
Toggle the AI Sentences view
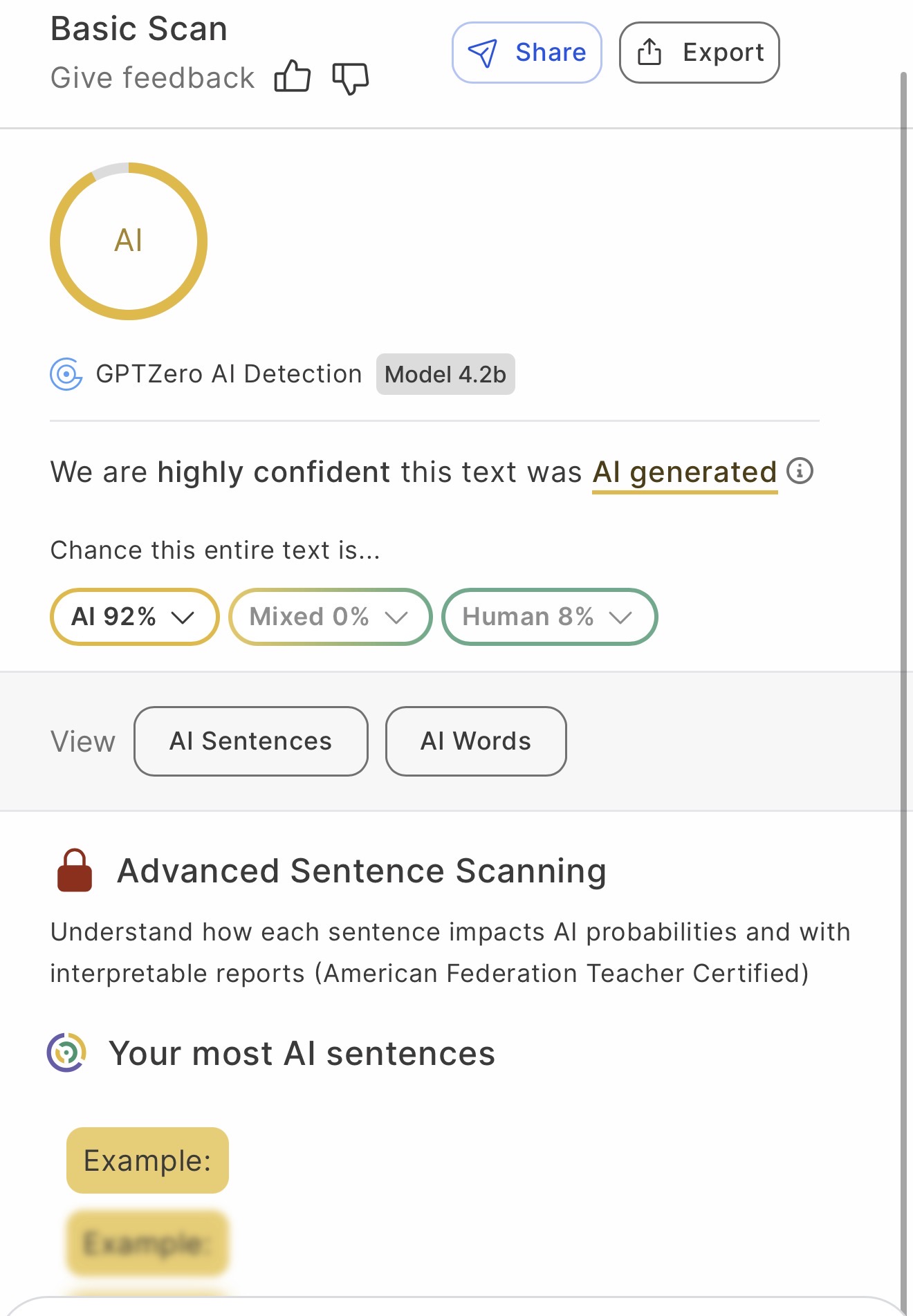[250, 741]
